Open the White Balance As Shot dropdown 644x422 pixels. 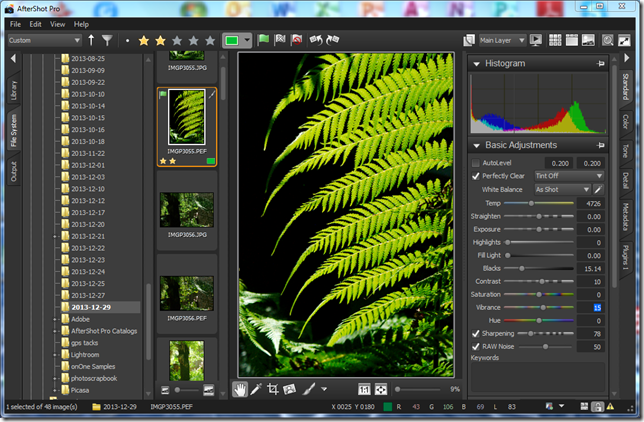(561, 189)
